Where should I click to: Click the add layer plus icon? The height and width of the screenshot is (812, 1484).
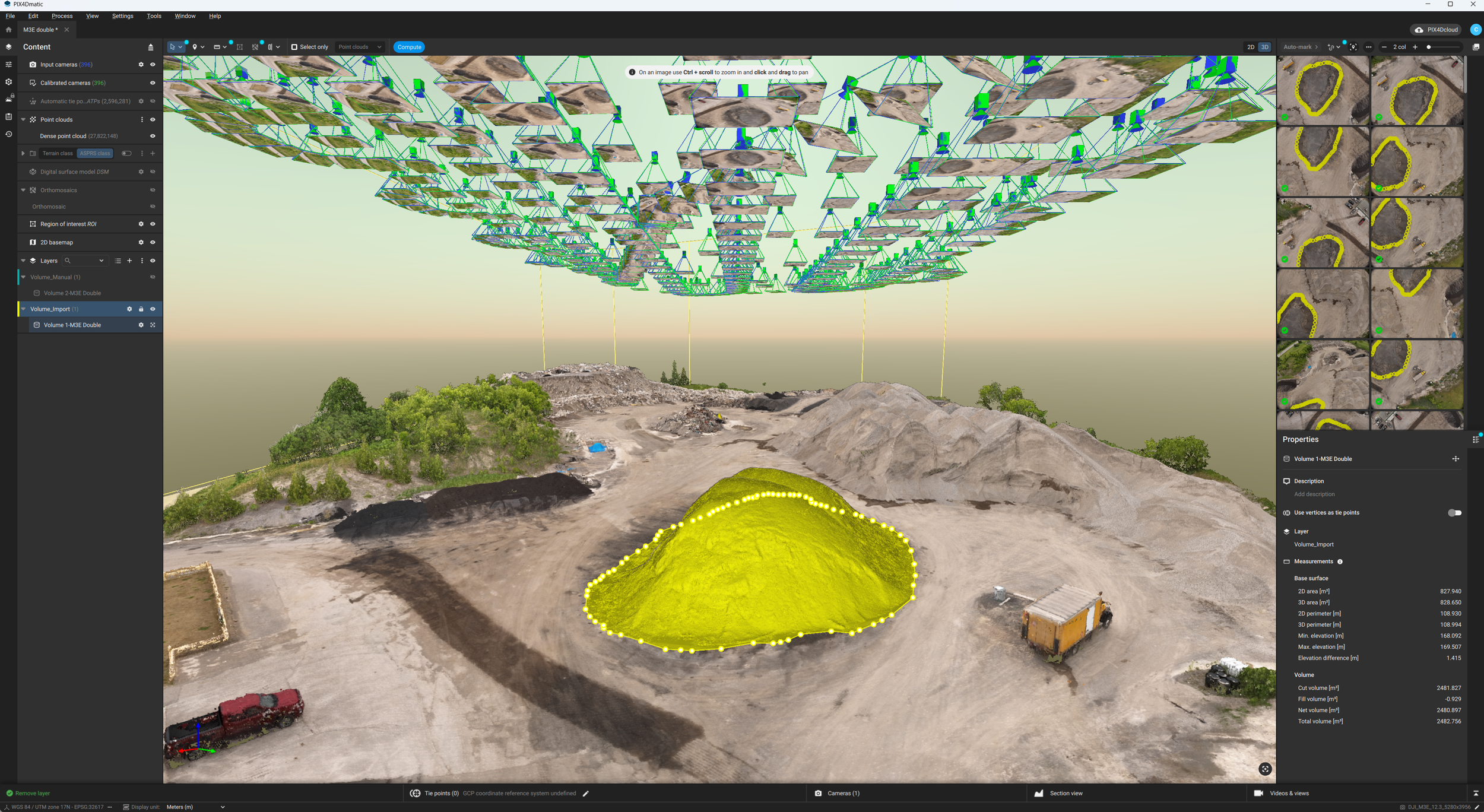click(129, 261)
